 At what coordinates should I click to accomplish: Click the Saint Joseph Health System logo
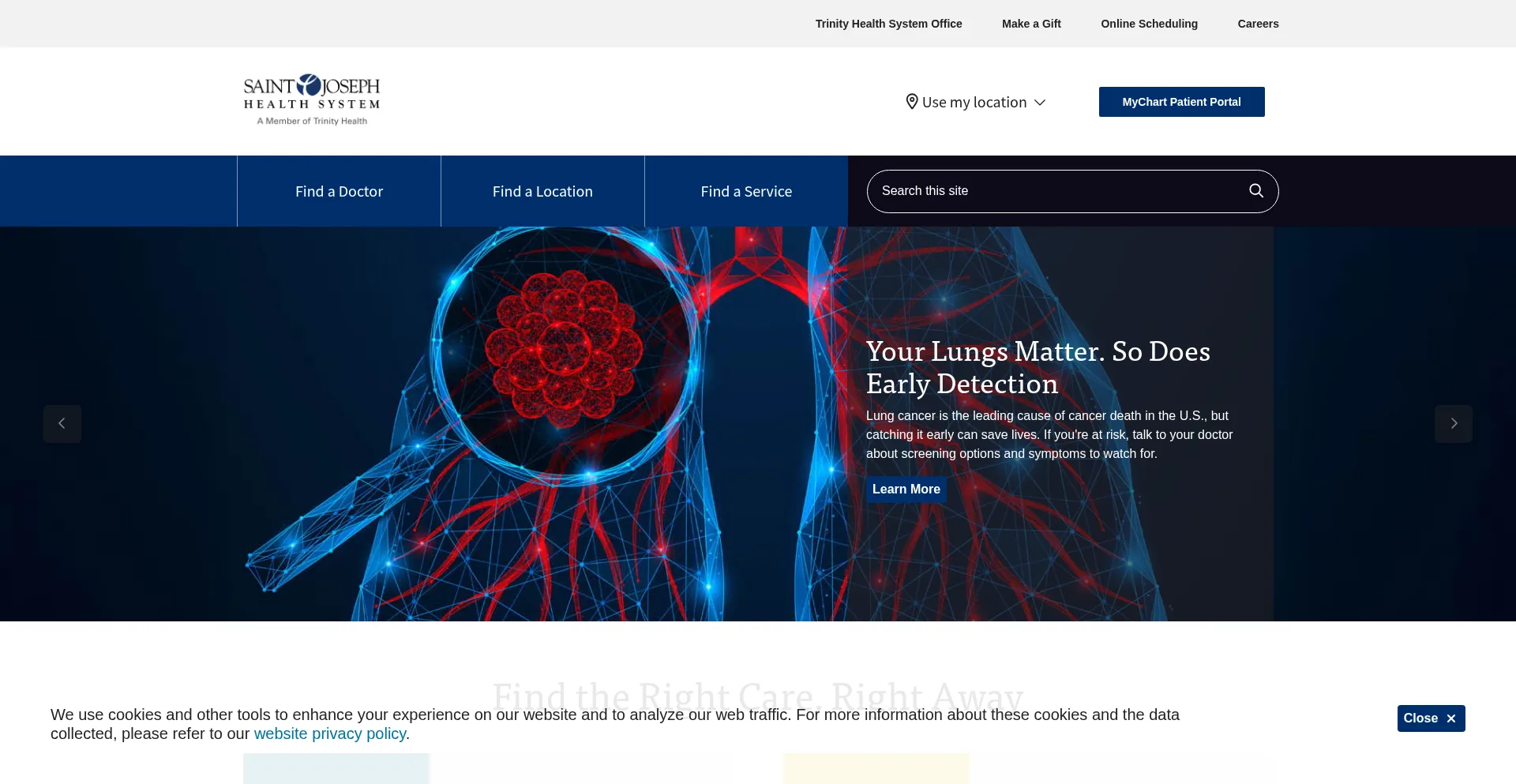tap(312, 100)
